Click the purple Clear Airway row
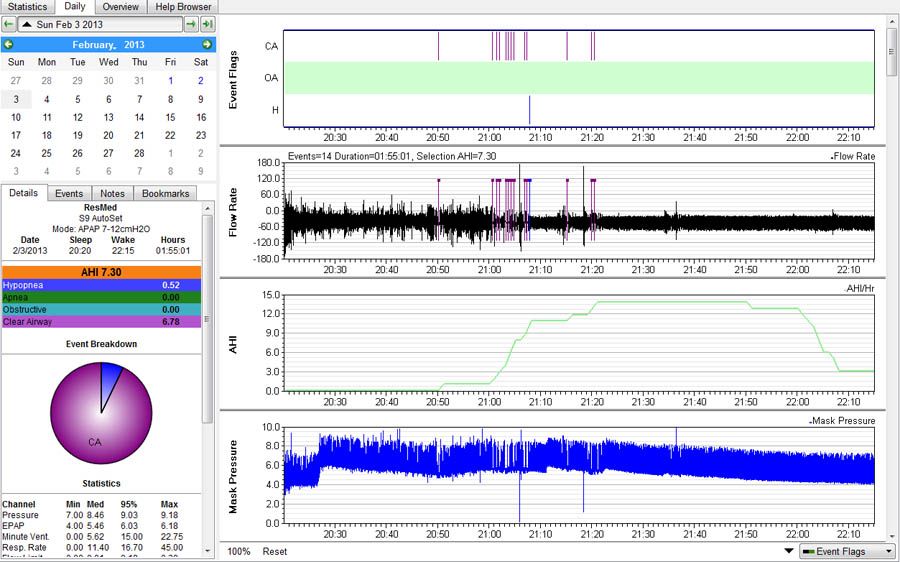Viewport: 900px width, 562px height. [x=102, y=321]
